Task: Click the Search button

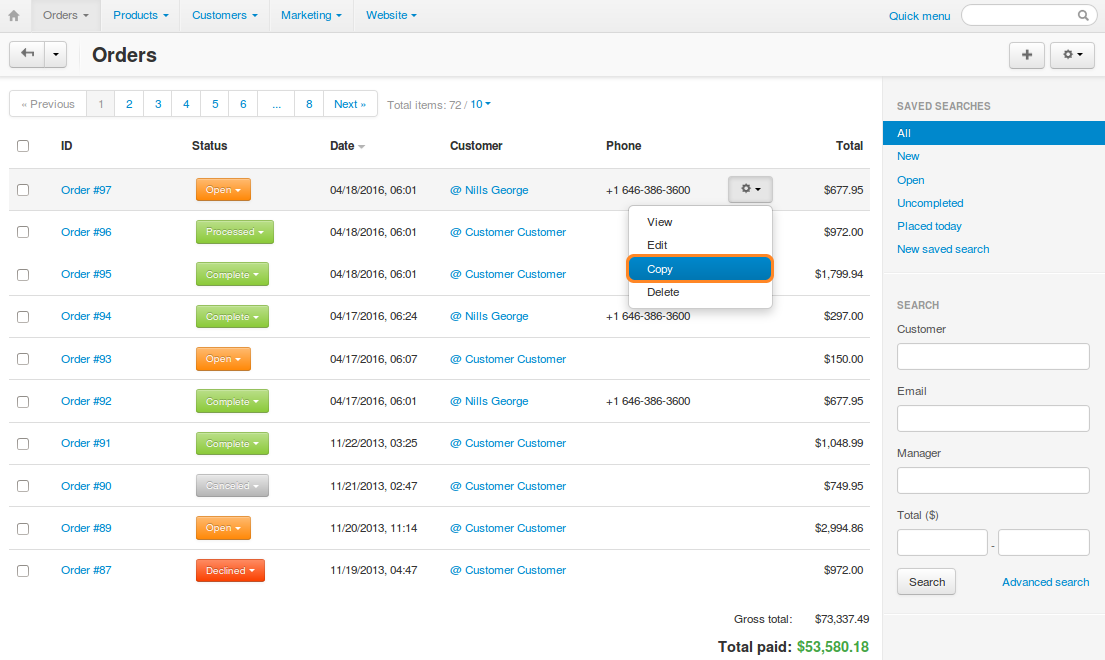Action: (927, 582)
